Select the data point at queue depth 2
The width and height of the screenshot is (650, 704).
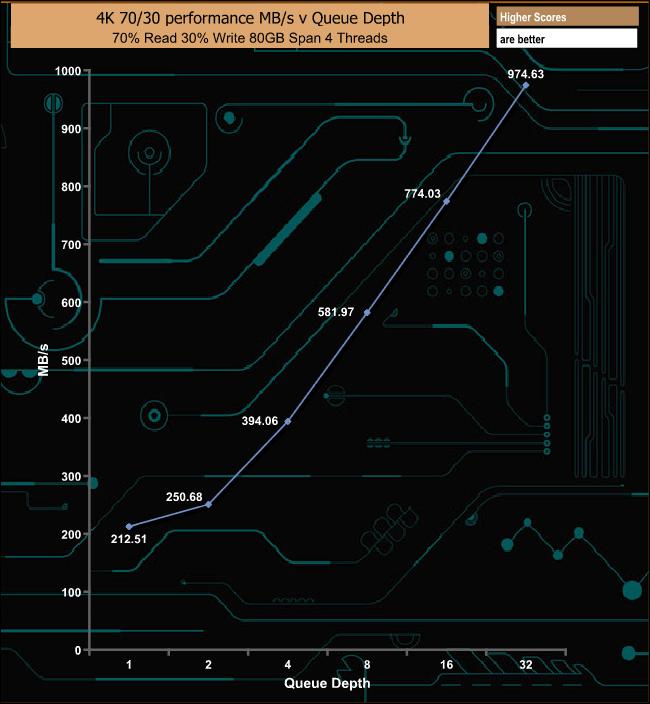(x=208, y=505)
